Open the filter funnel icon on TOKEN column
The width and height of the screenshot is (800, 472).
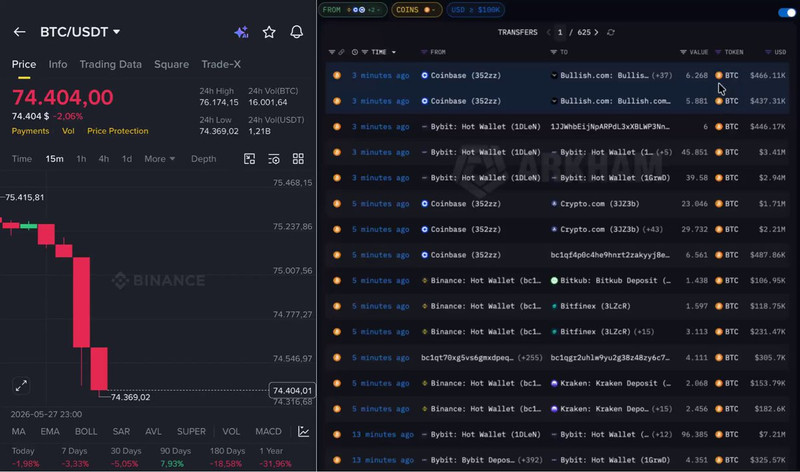pos(718,52)
